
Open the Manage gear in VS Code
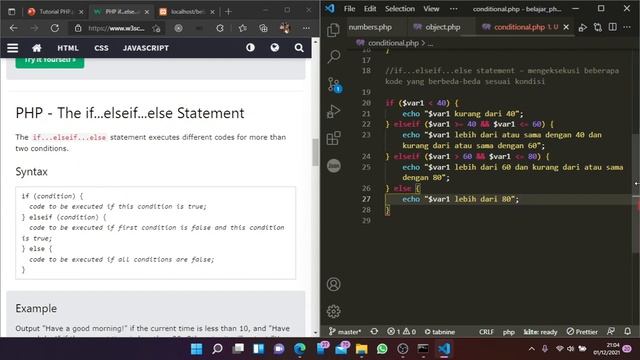[333, 311]
